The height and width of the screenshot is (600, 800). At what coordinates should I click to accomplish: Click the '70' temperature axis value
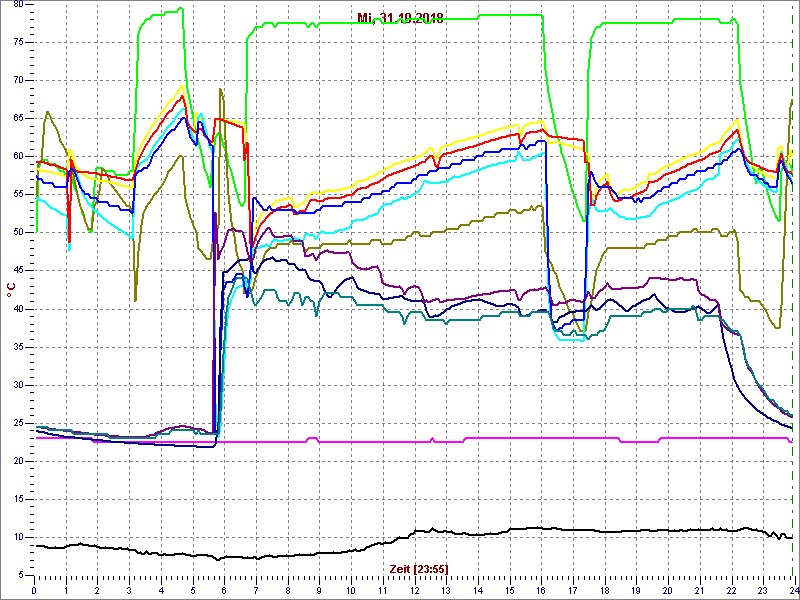[19, 80]
